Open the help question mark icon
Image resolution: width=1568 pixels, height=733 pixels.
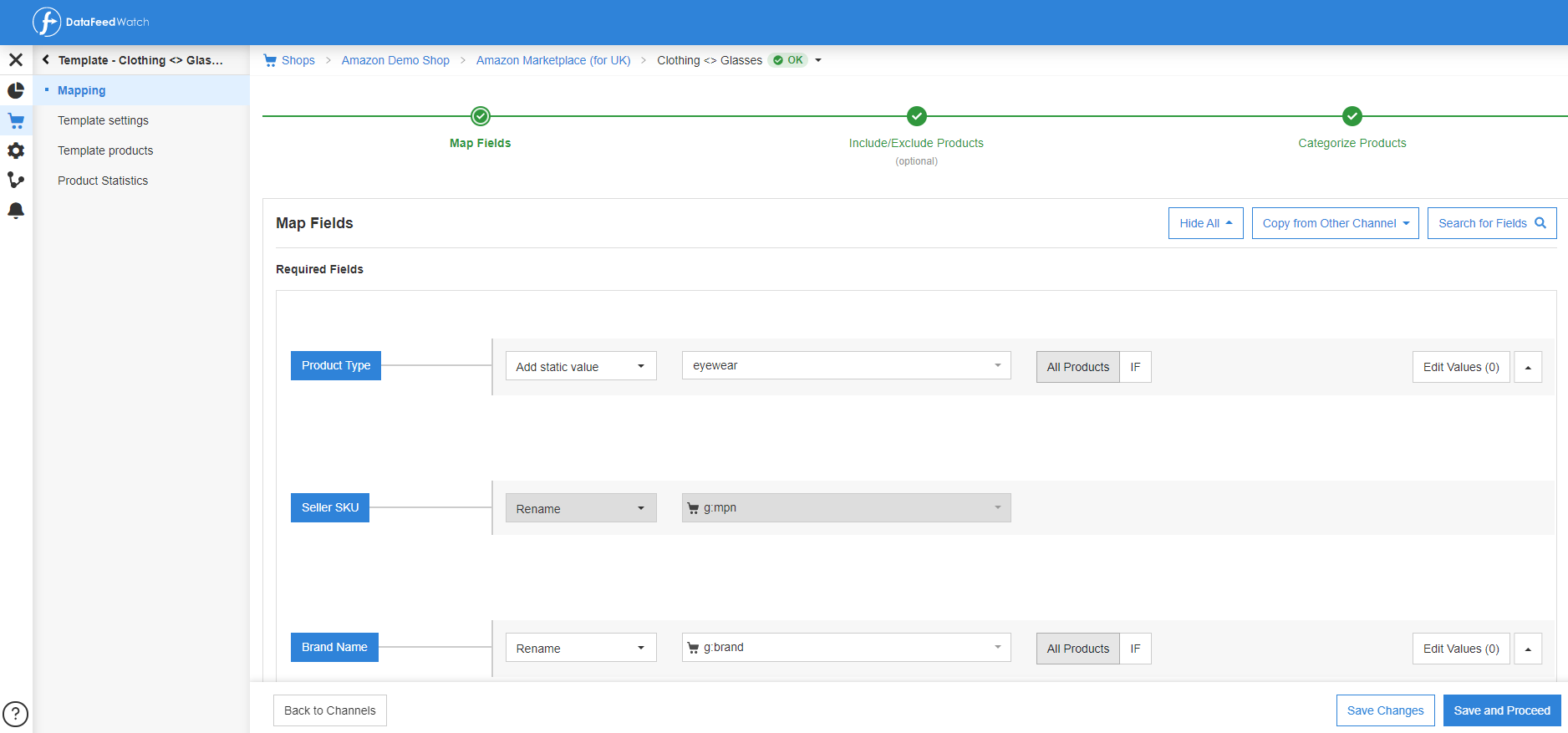coord(16,714)
